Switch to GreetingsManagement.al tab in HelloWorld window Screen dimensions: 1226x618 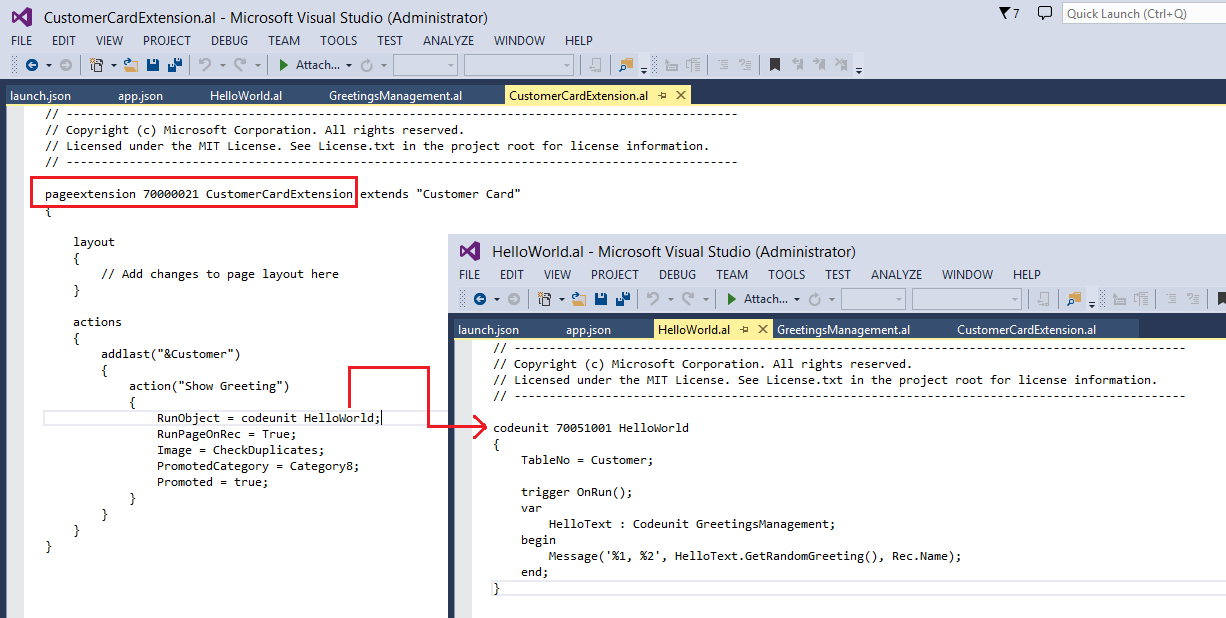843,330
